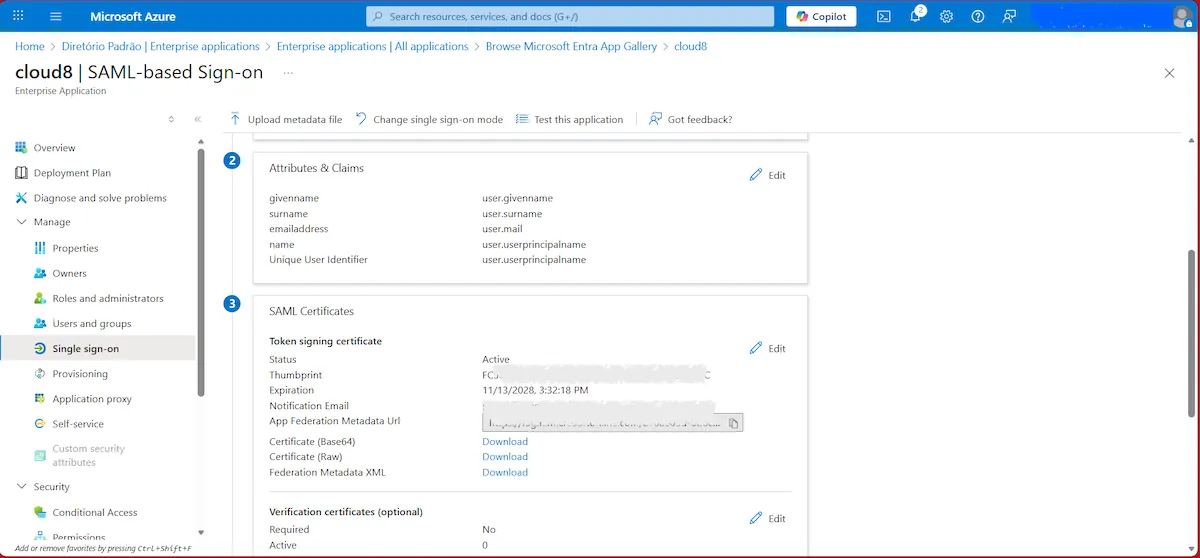This screenshot has height=558, width=1200.
Task: Click the Properties bars icon
Action: pos(40,248)
